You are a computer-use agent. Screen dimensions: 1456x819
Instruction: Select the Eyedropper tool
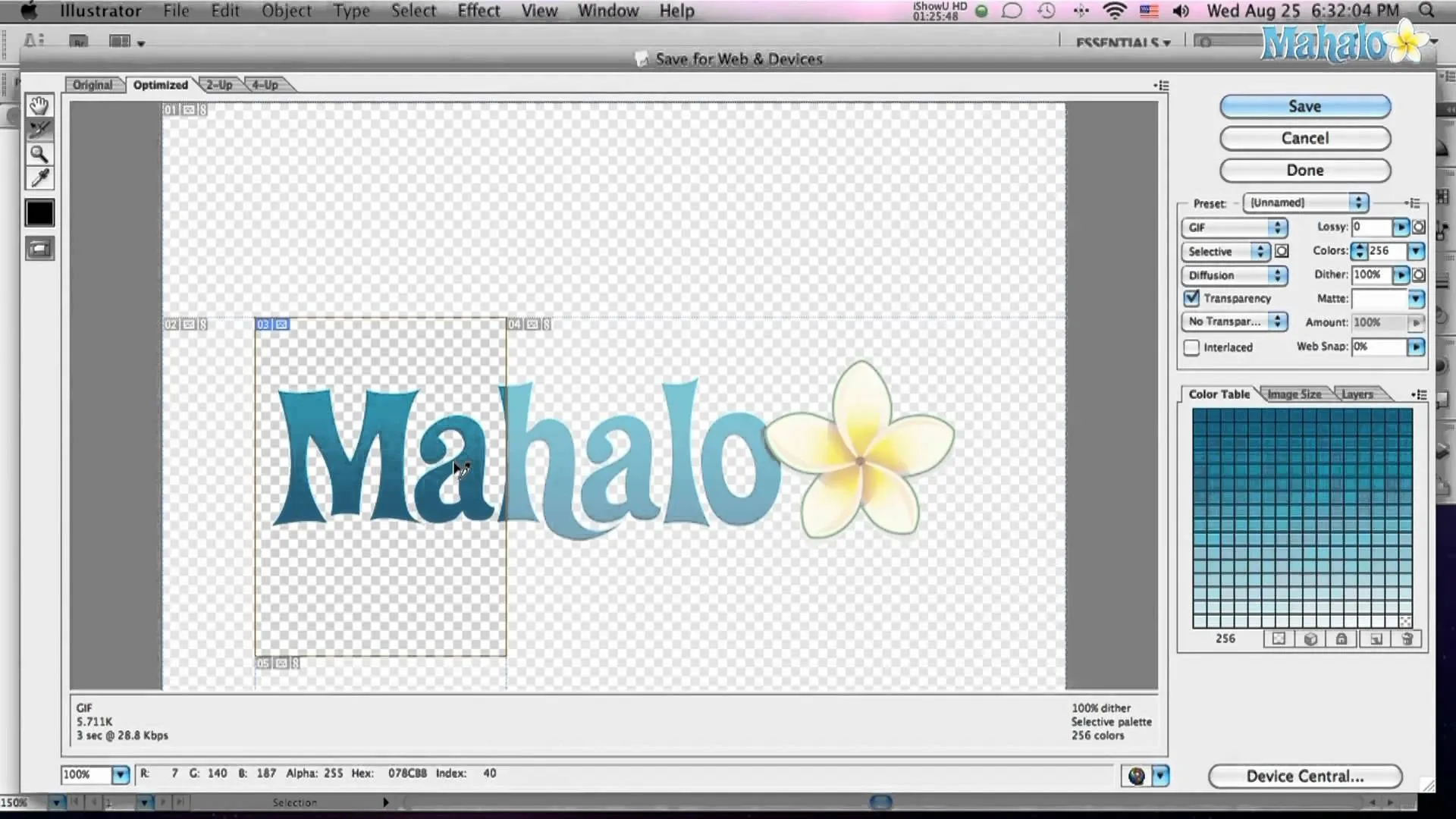[x=39, y=178]
